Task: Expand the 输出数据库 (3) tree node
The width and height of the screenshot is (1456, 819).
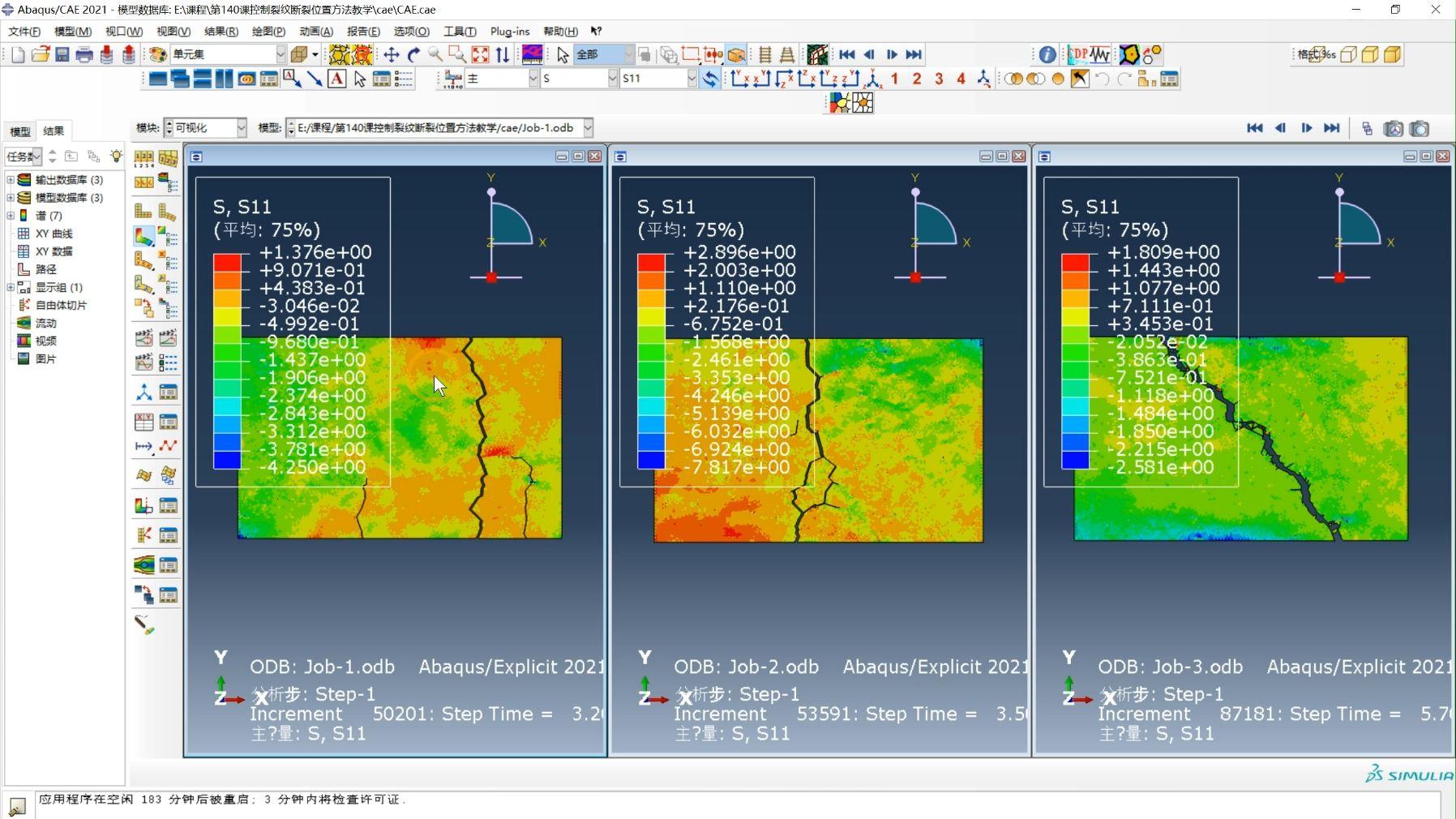Action: click(11, 179)
